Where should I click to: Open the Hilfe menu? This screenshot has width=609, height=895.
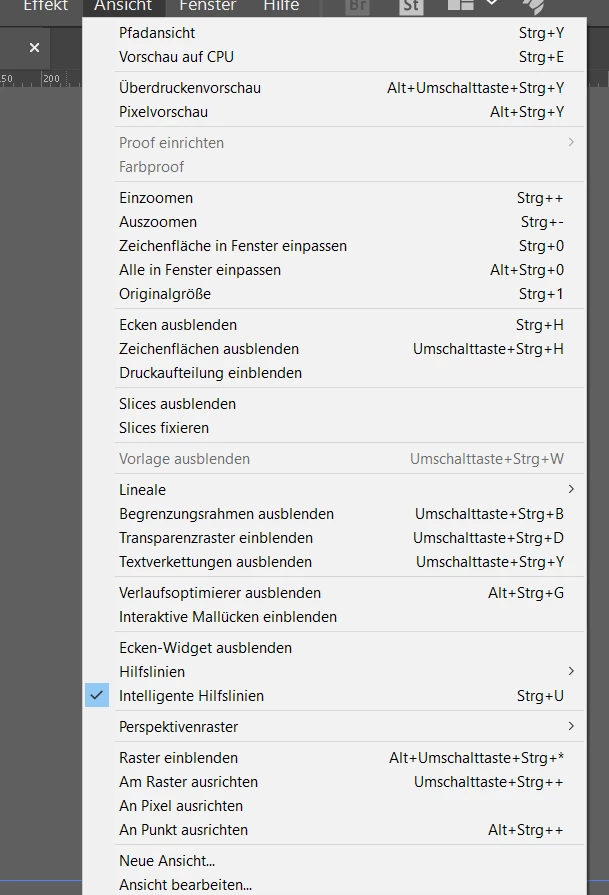pyautogui.click(x=281, y=7)
